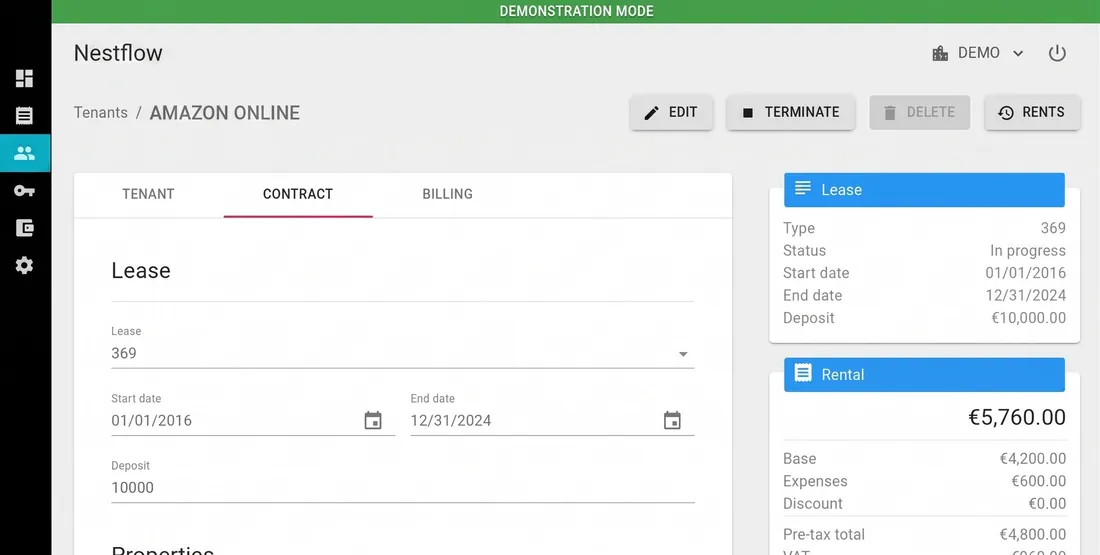
Task: Click the Deposit field showing 10000
Action: click(403, 488)
